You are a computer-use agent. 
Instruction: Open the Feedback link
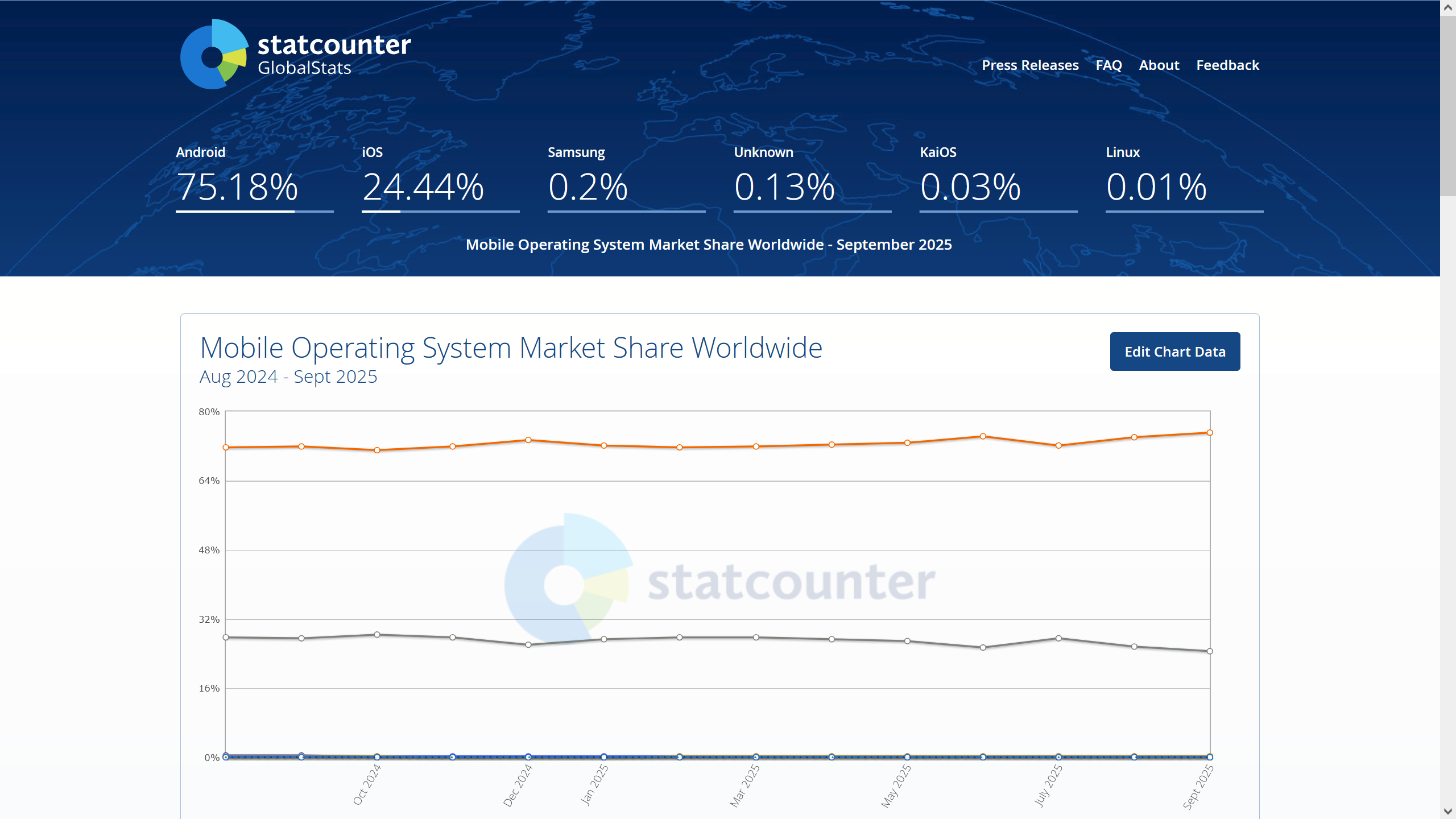tap(1227, 65)
